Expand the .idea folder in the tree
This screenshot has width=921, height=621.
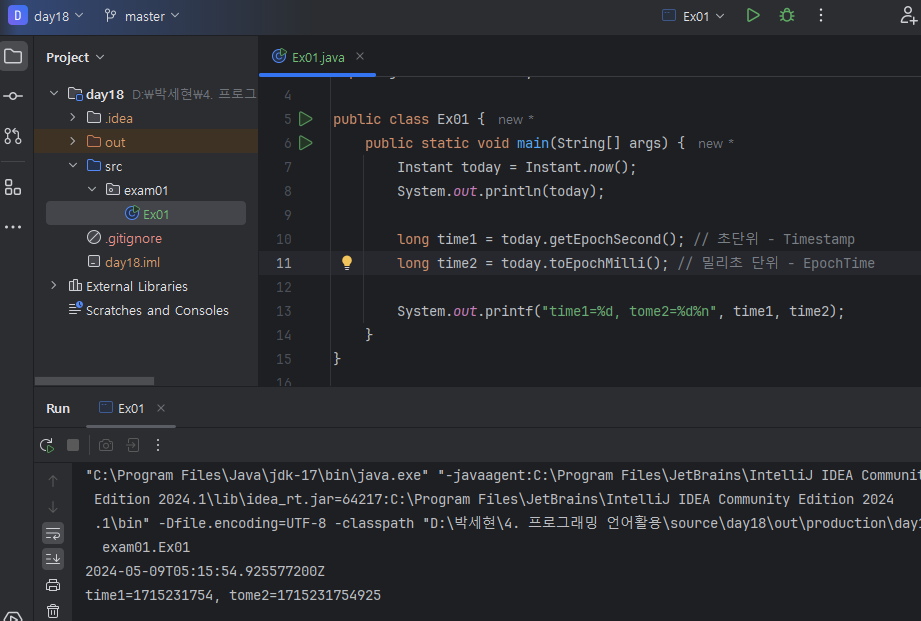[x=73, y=118]
